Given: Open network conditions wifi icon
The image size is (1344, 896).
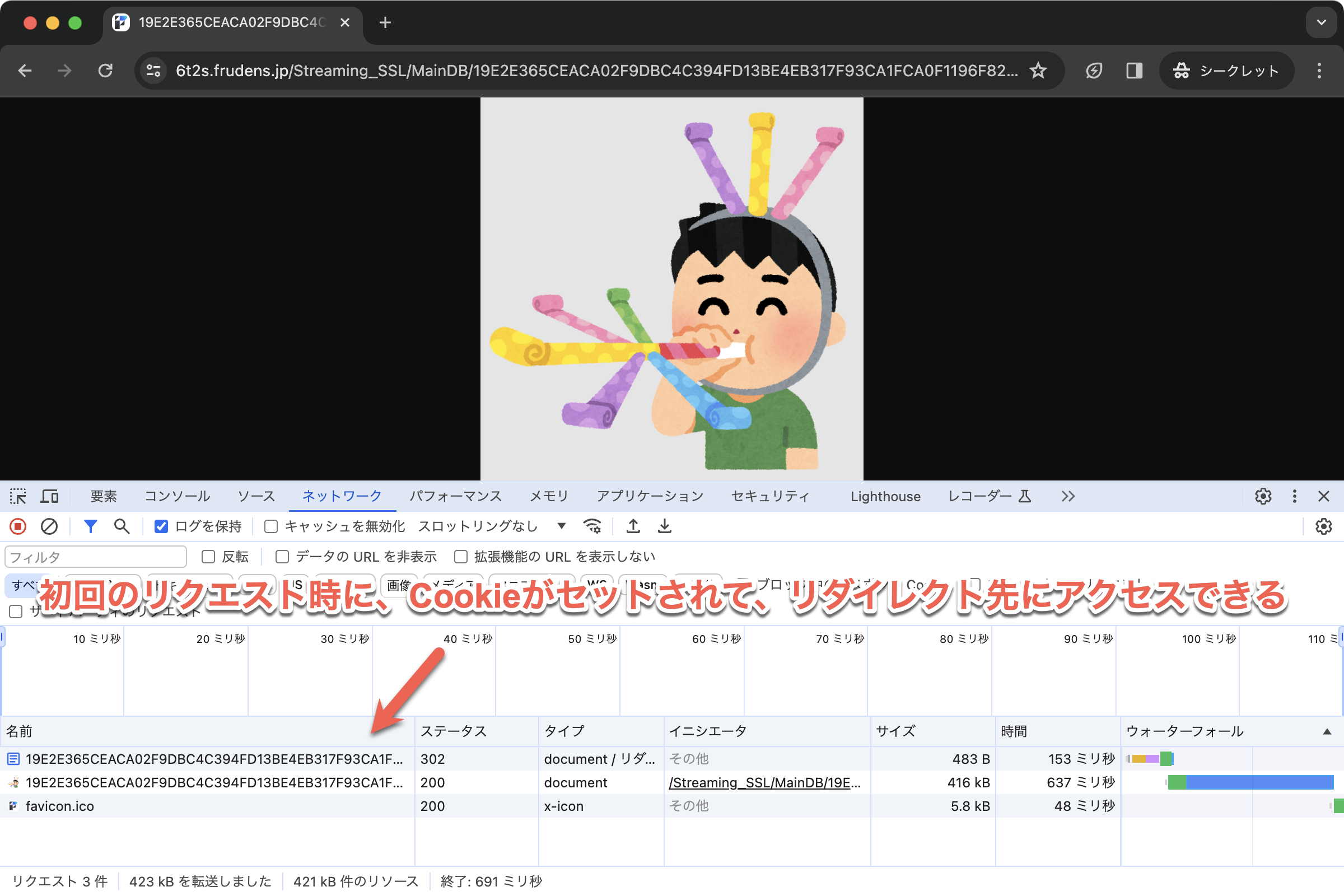Looking at the screenshot, I should click(592, 526).
